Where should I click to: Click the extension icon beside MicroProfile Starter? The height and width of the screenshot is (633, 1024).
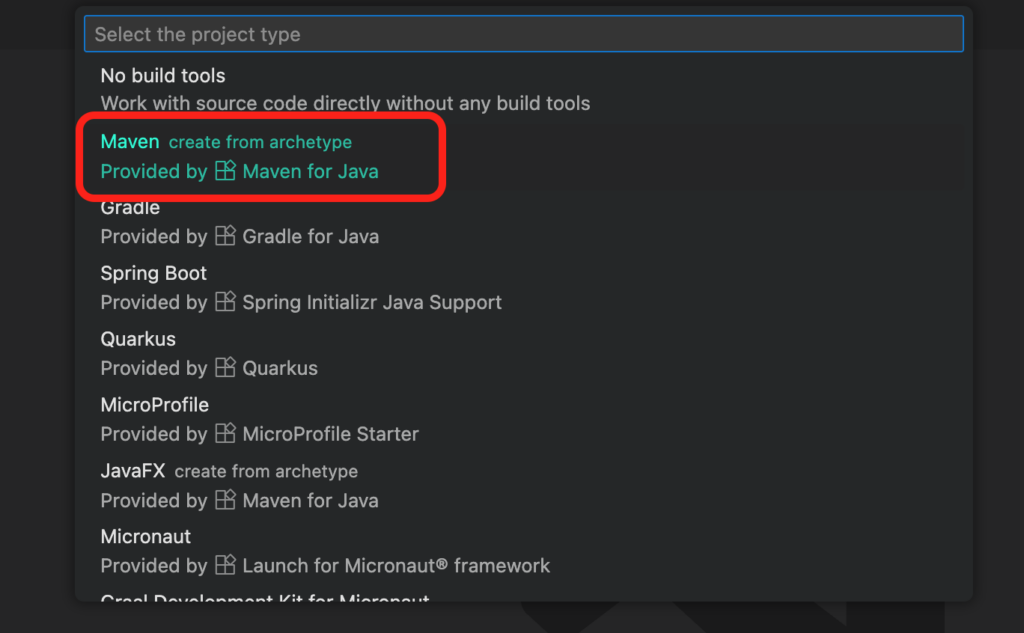click(x=225, y=433)
